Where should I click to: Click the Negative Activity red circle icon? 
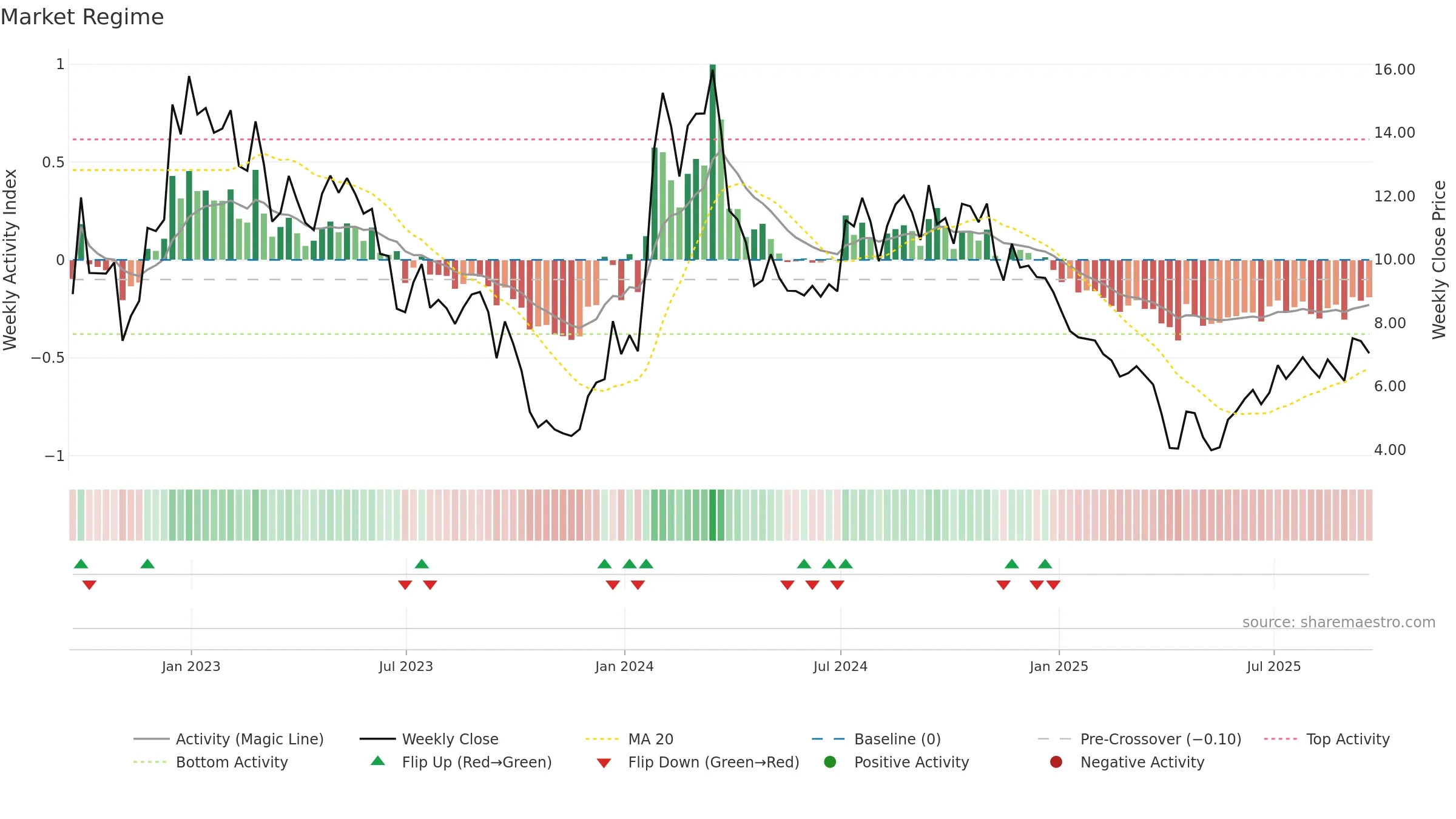pos(1056,762)
